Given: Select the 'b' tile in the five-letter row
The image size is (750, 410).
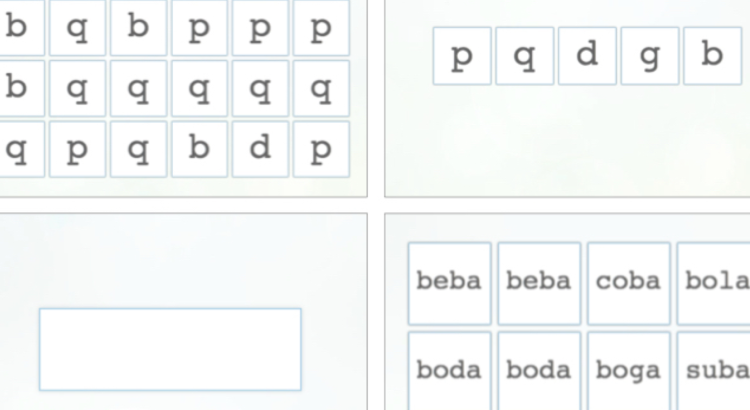Looking at the screenshot, I should [x=711, y=56].
